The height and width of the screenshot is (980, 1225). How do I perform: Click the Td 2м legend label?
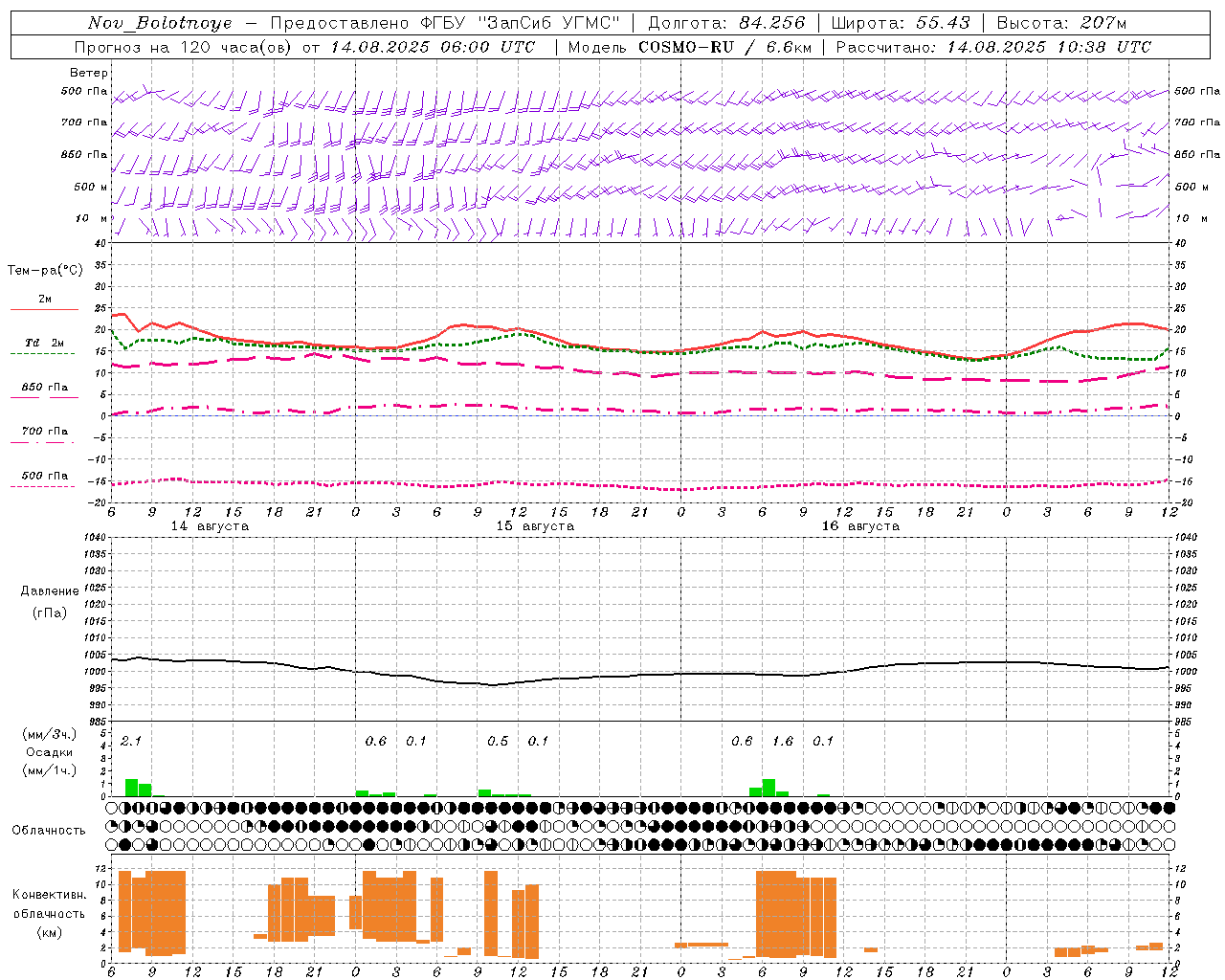(44, 343)
